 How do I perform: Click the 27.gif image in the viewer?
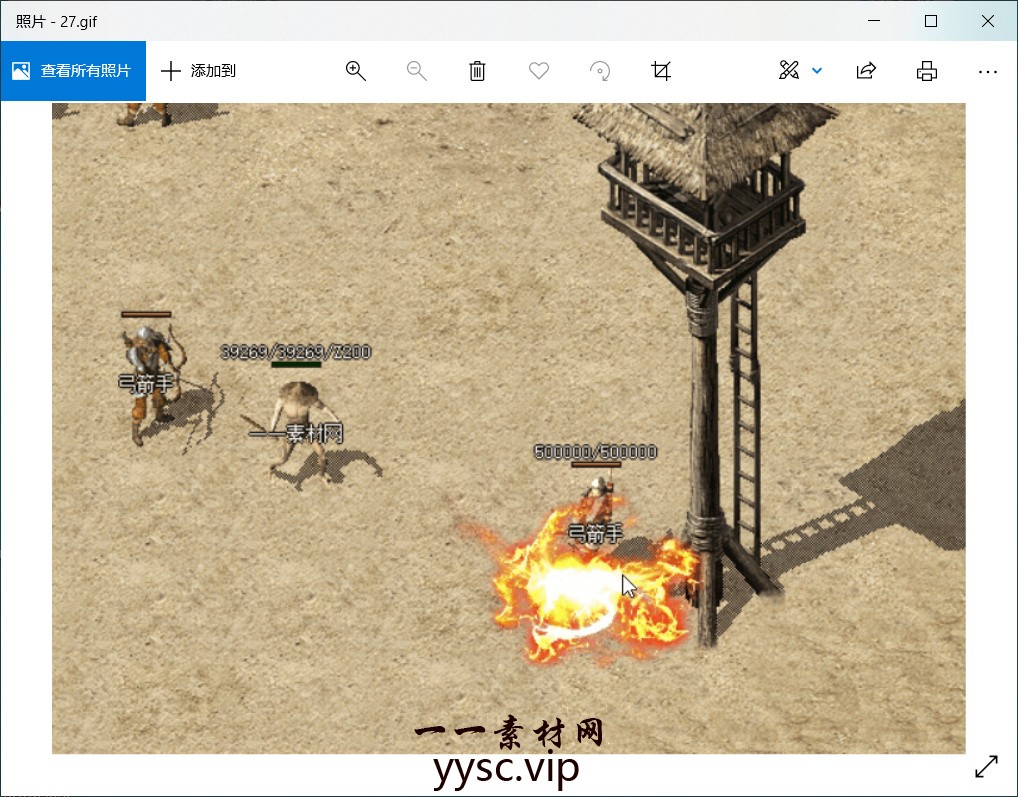[x=509, y=428]
